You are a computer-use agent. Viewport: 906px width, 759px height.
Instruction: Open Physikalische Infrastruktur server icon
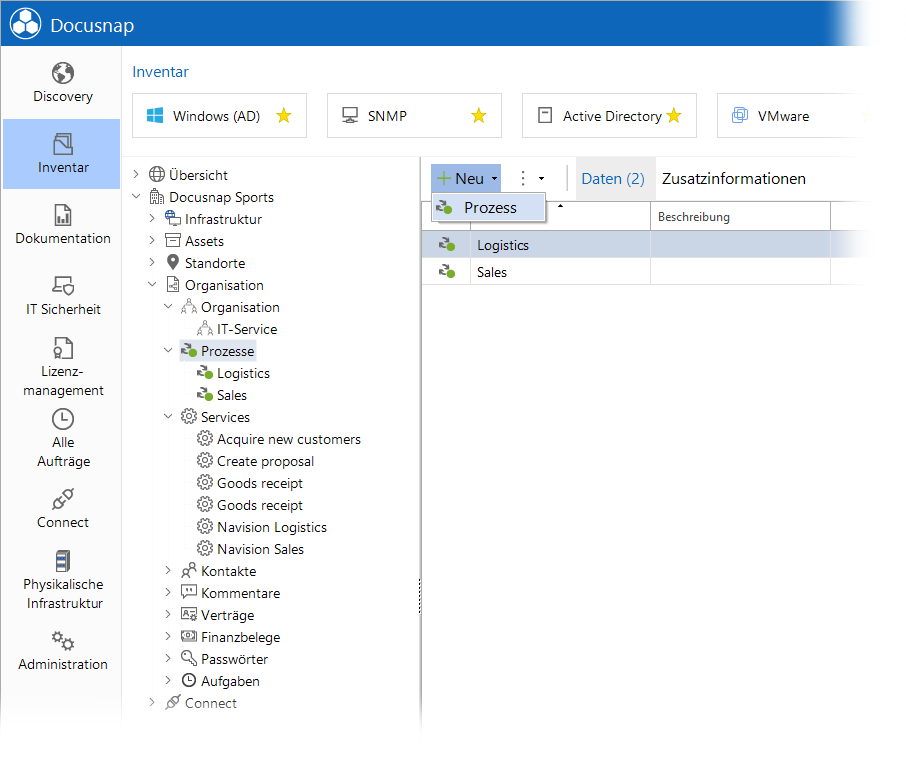[62, 561]
